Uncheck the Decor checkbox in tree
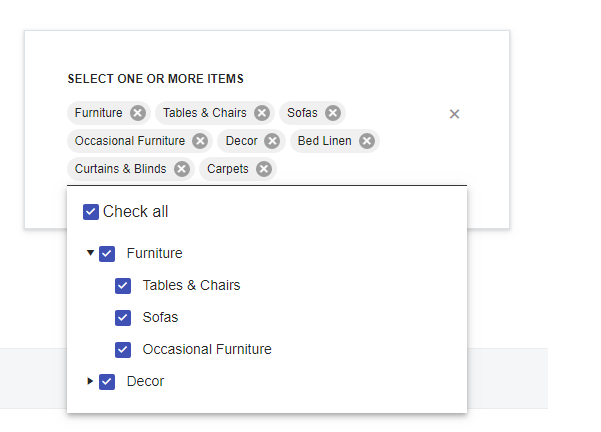This screenshot has width=601, height=432. coord(107,382)
